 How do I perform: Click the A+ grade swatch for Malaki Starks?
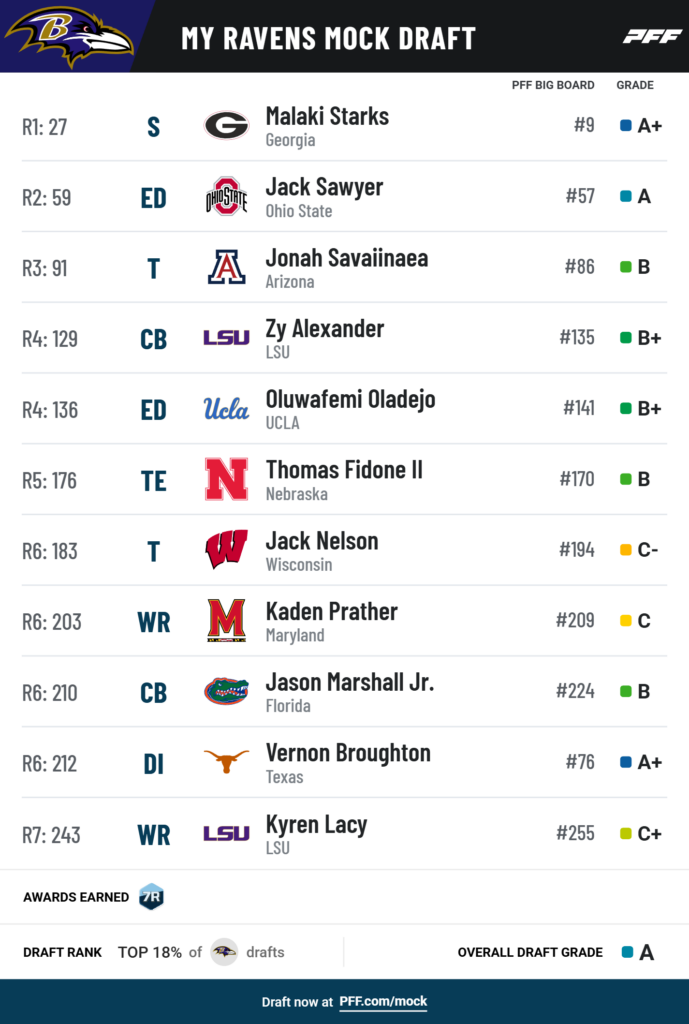pos(626,126)
